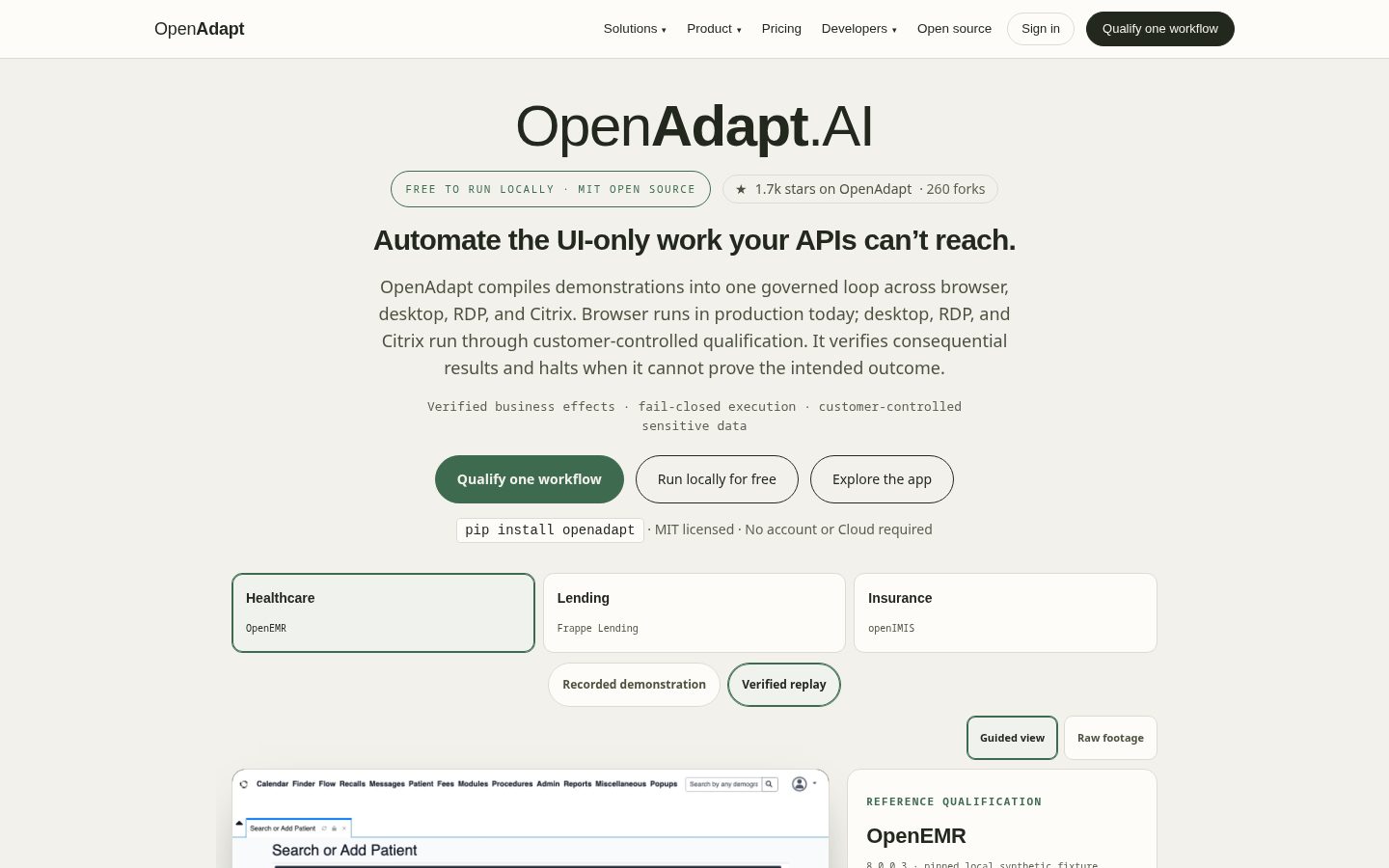Click the OpenAdapt logo in the navbar
Screen dimensions: 1389x868
[200, 29]
